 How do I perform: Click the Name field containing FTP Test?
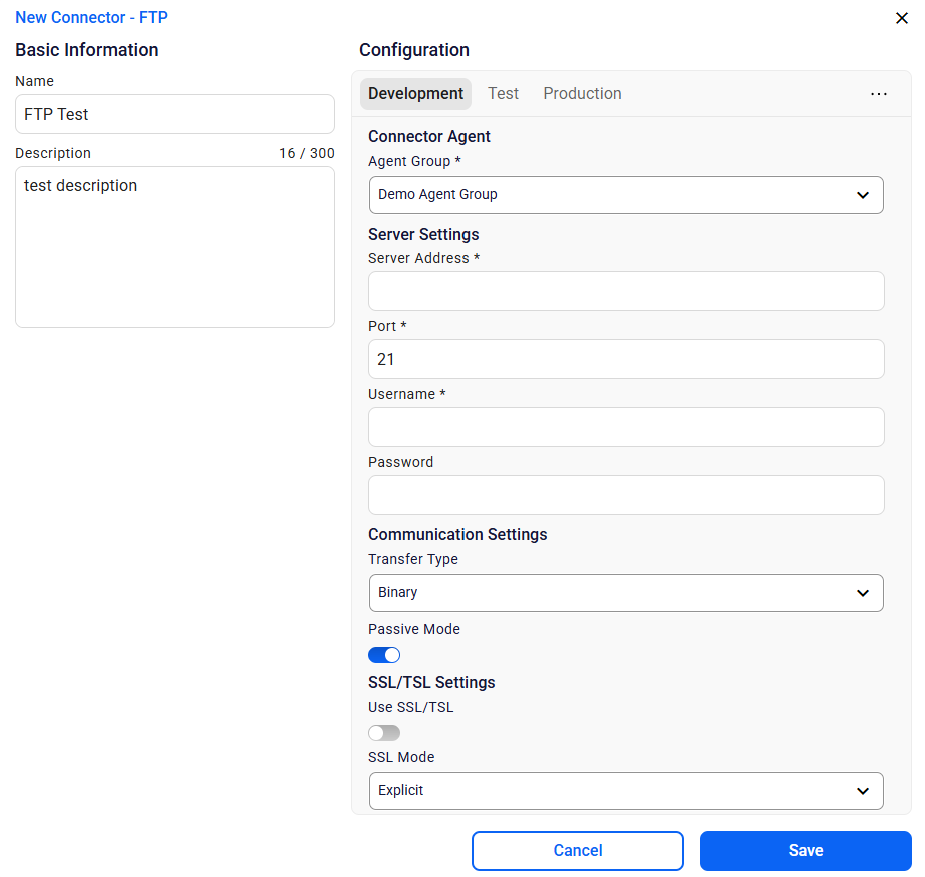click(x=174, y=114)
